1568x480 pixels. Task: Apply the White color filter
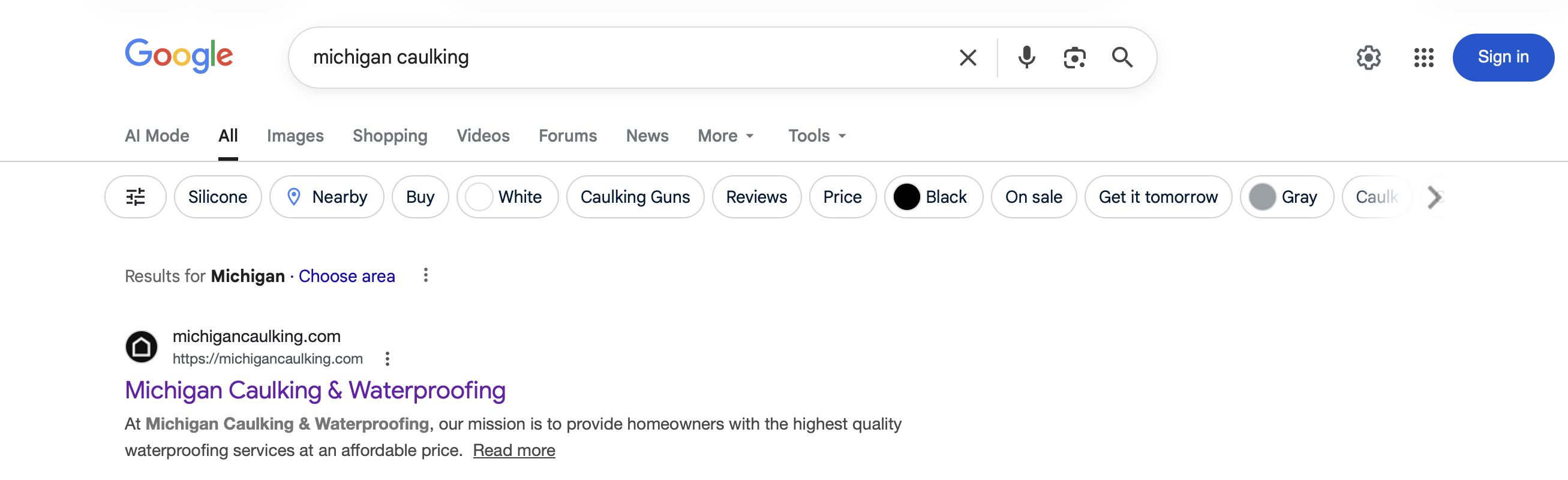(x=507, y=197)
